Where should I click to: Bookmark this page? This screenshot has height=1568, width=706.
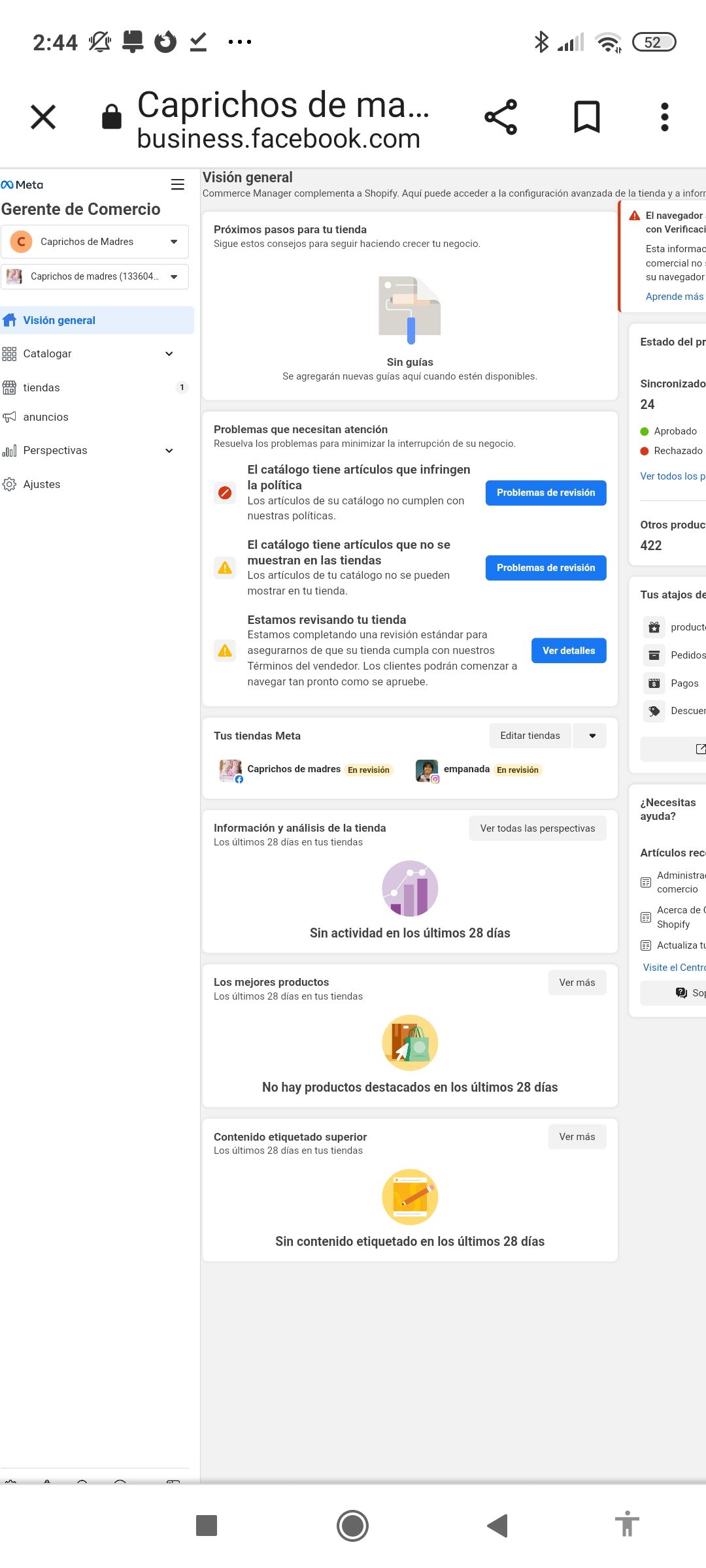(x=586, y=118)
